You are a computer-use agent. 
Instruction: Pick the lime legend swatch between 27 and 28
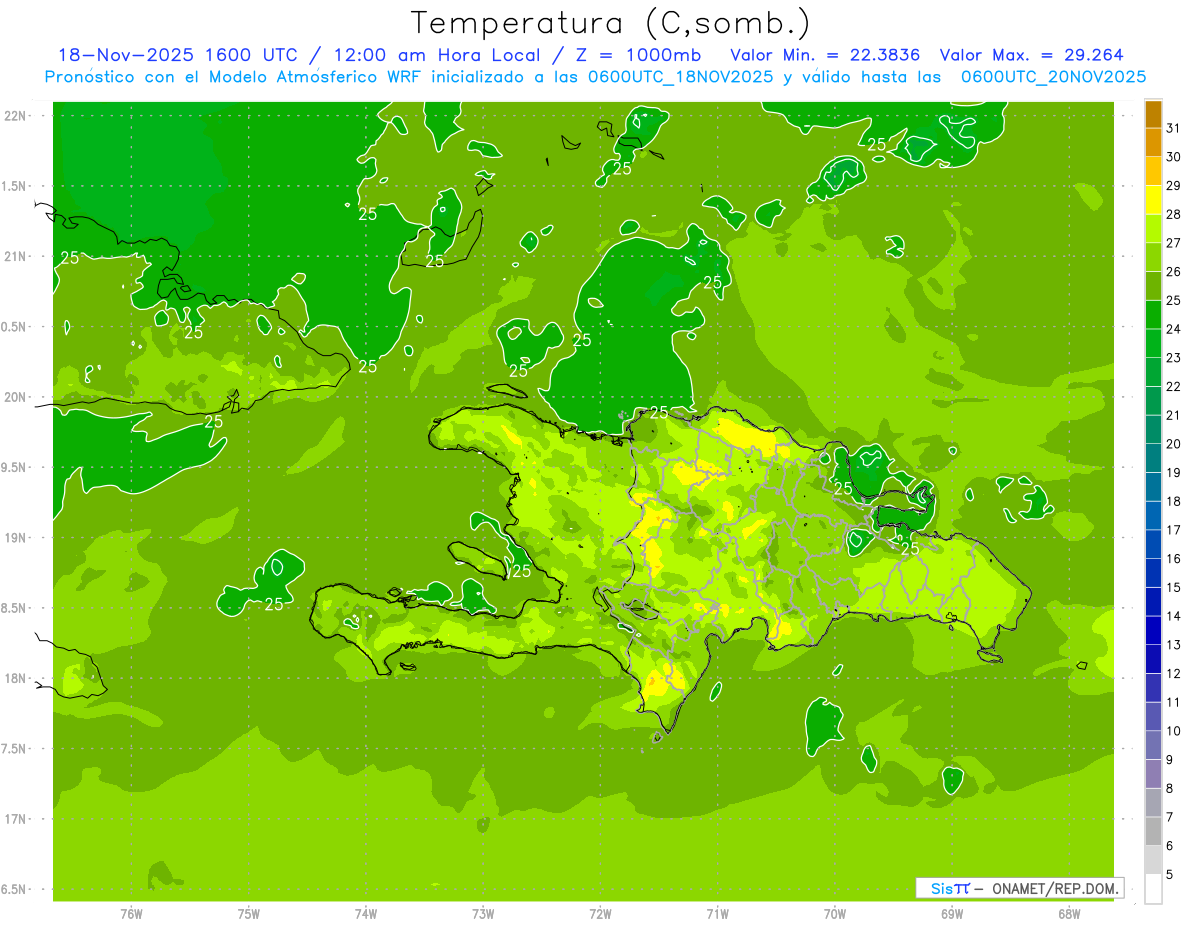click(1153, 229)
